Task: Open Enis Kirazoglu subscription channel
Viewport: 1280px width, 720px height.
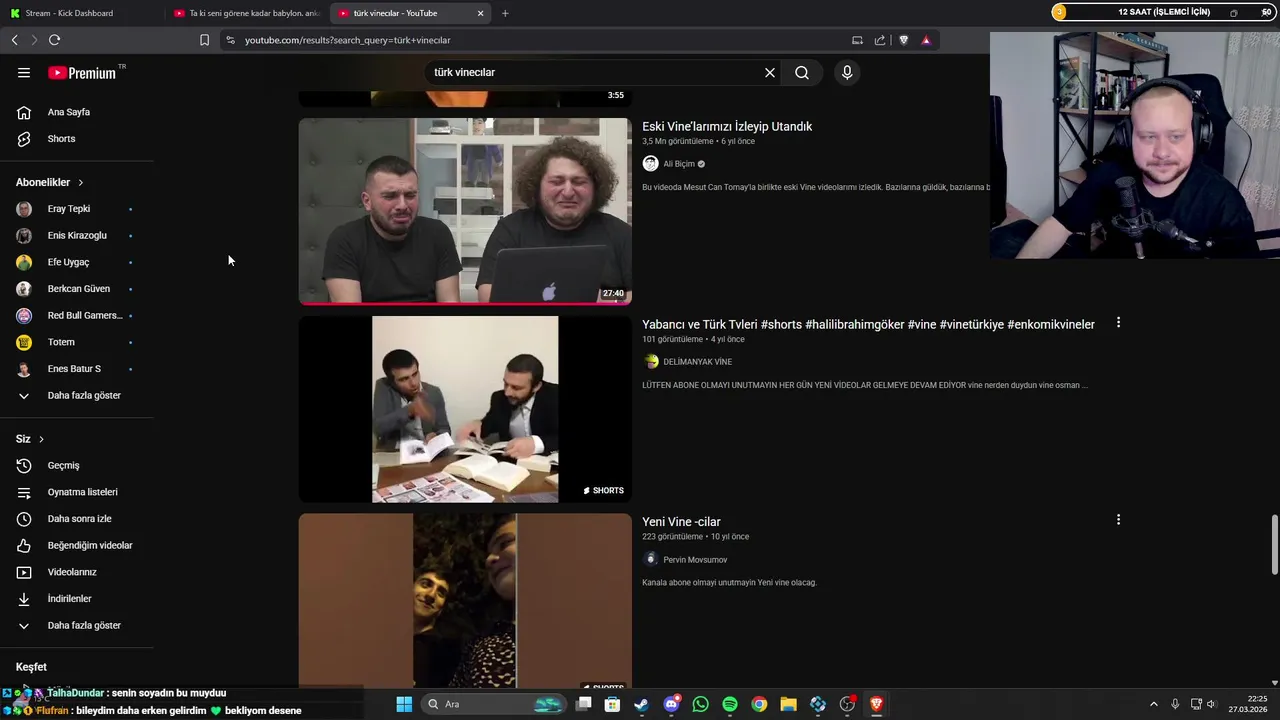Action: pyautogui.click(x=77, y=236)
